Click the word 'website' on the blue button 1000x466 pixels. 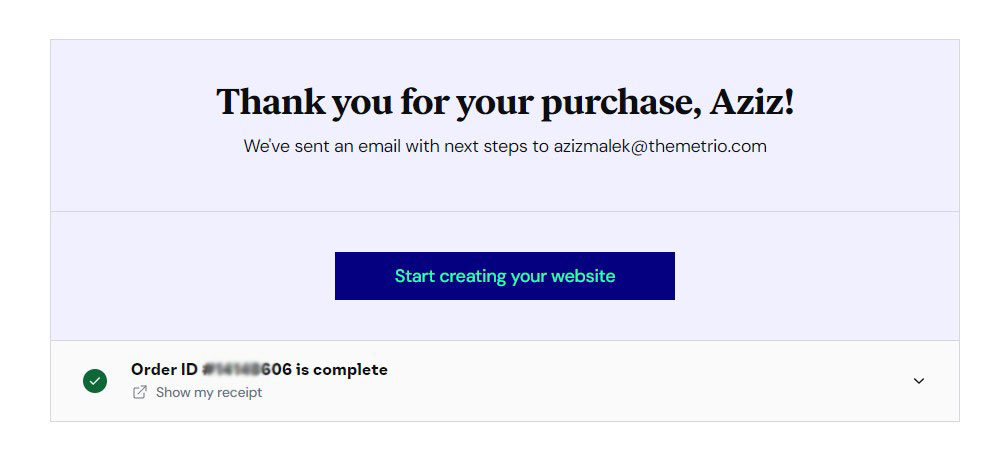point(583,275)
